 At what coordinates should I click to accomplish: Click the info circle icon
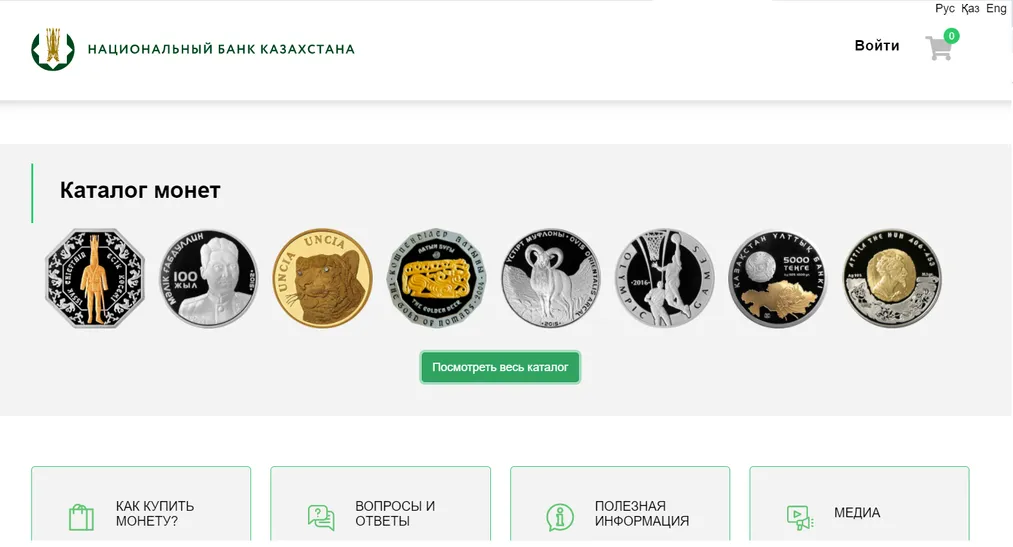click(x=560, y=516)
